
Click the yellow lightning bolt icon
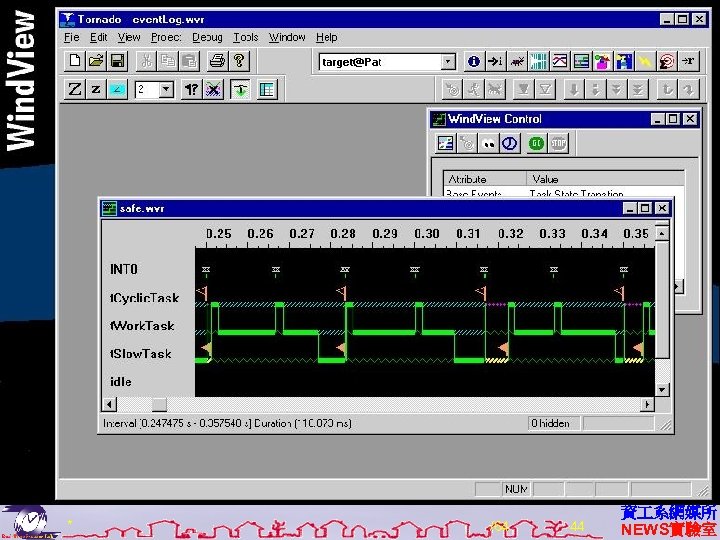(x=646, y=61)
